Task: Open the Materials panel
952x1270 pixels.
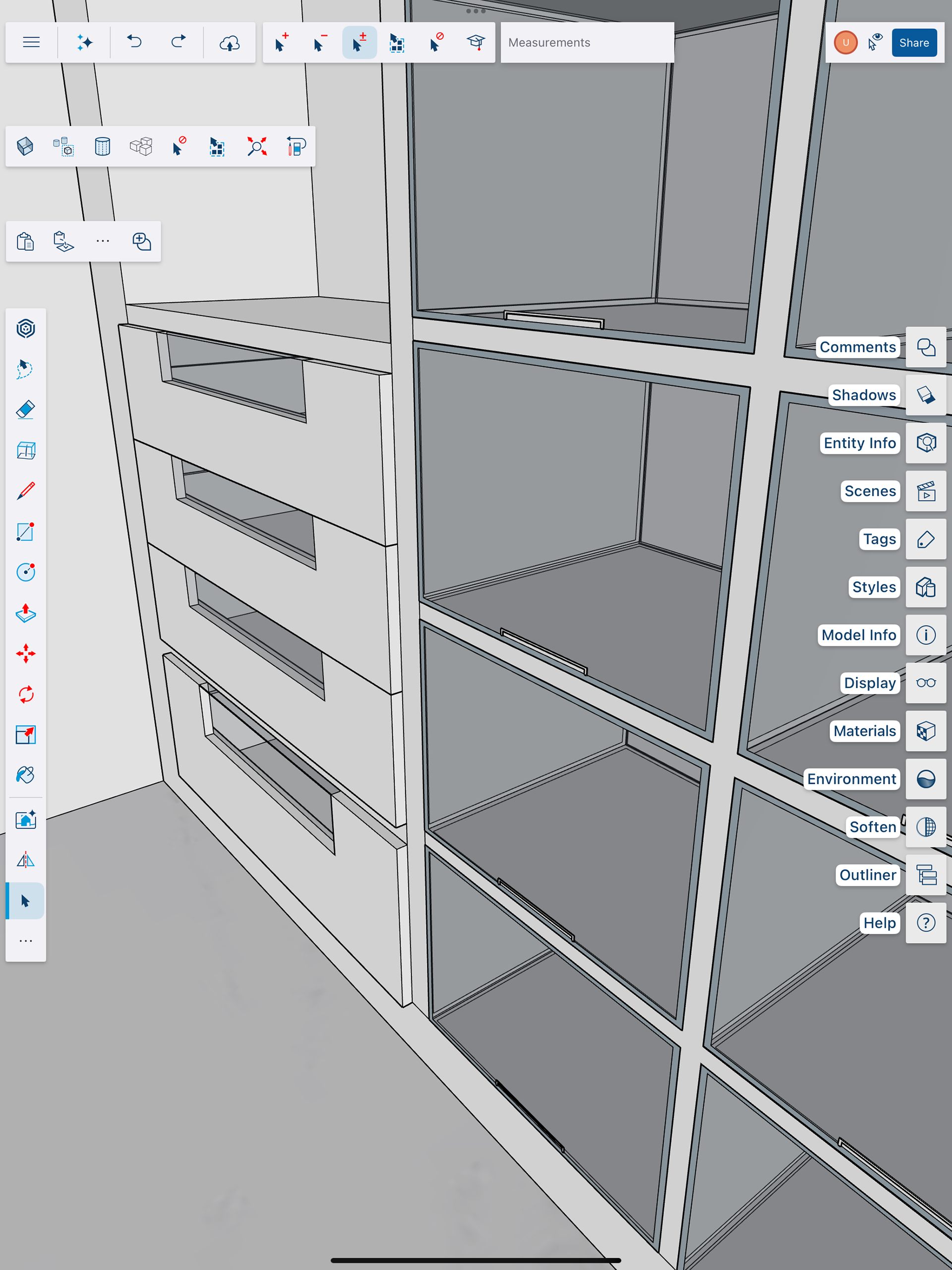Action: [x=926, y=731]
